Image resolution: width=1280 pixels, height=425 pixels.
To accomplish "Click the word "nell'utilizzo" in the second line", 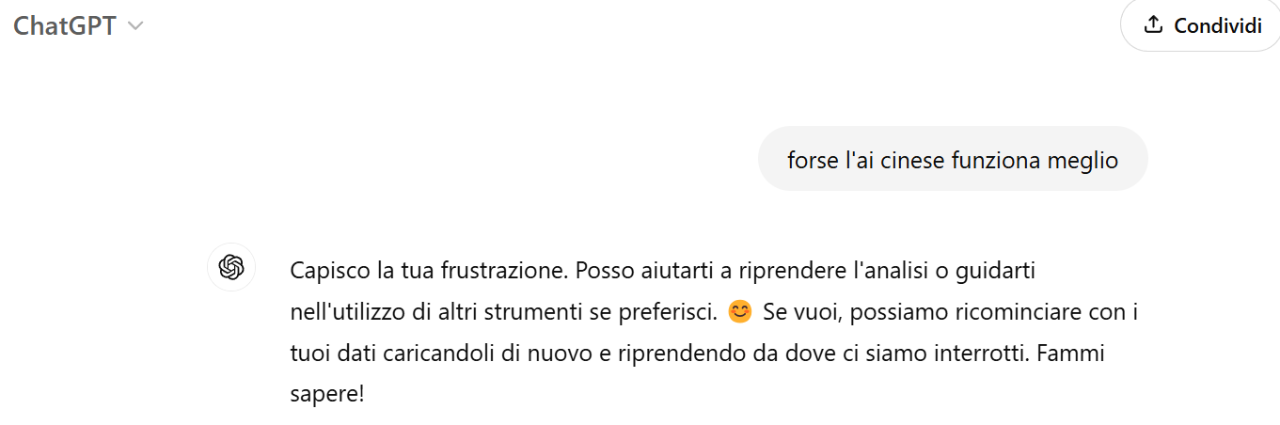I will tap(348, 313).
